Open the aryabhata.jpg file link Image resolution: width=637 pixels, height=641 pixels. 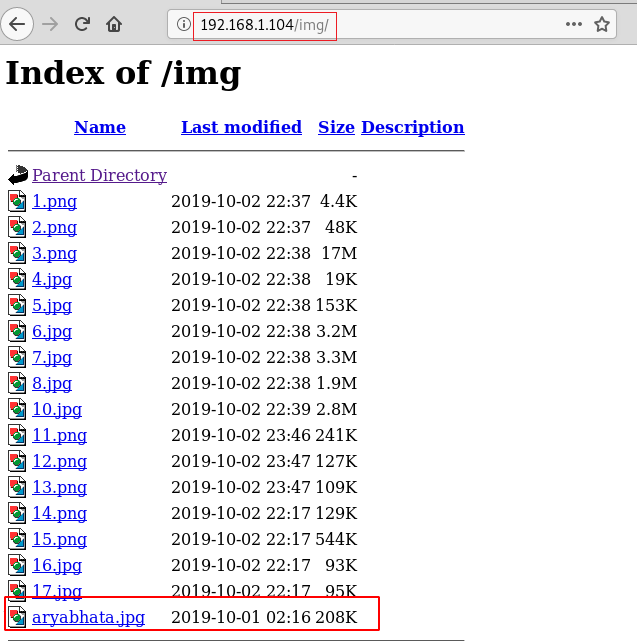pyautogui.click(x=88, y=617)
